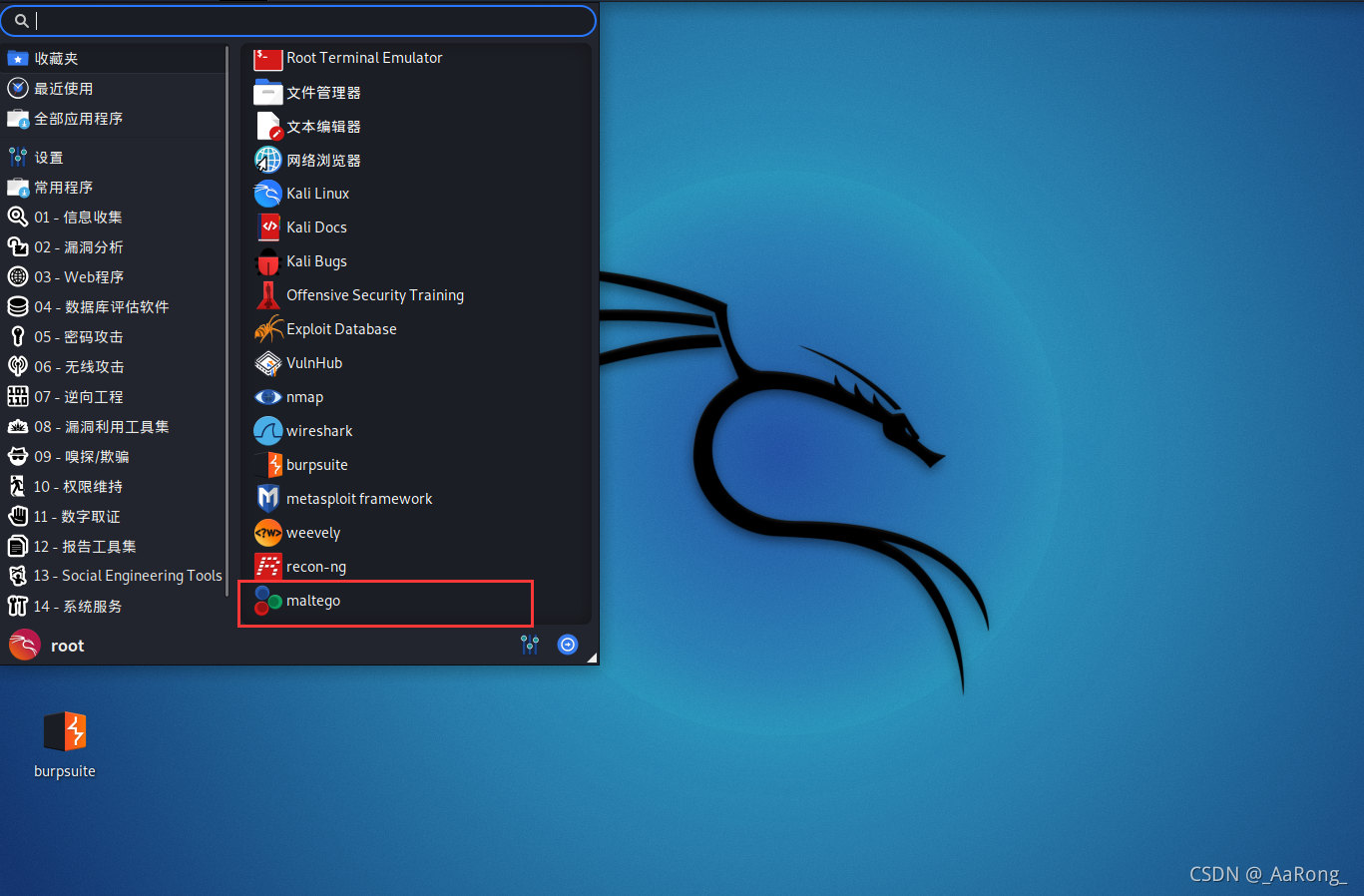Click the root user avatar
This screenshot has width=1364, height=896.
point(25,645)
